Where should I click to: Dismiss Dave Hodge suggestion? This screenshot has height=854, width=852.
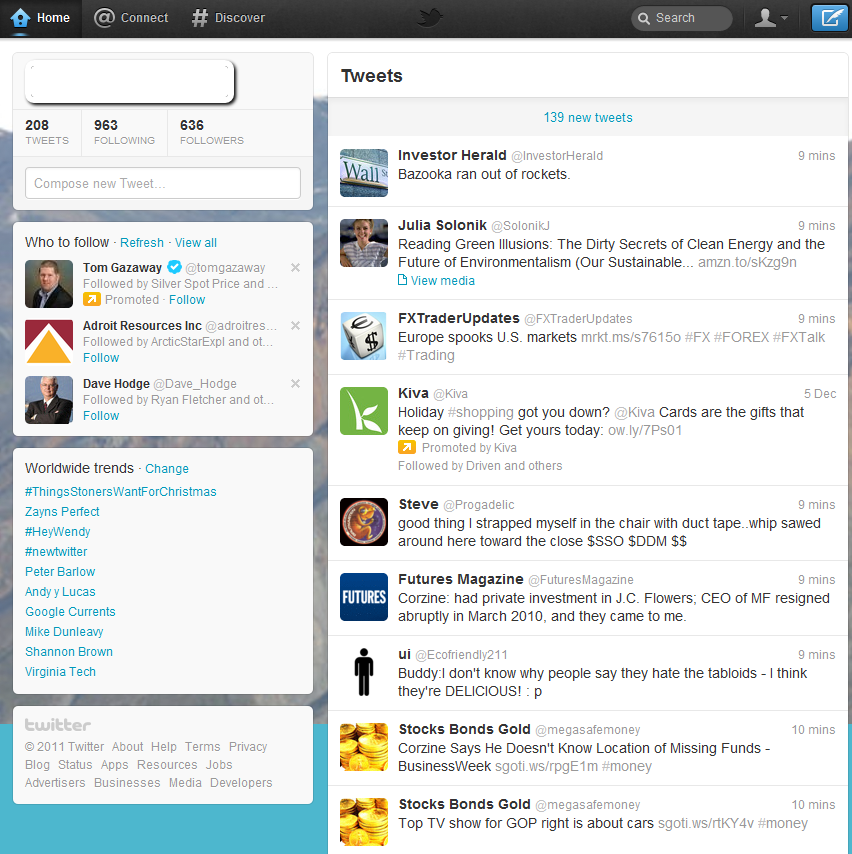point(295,383)
